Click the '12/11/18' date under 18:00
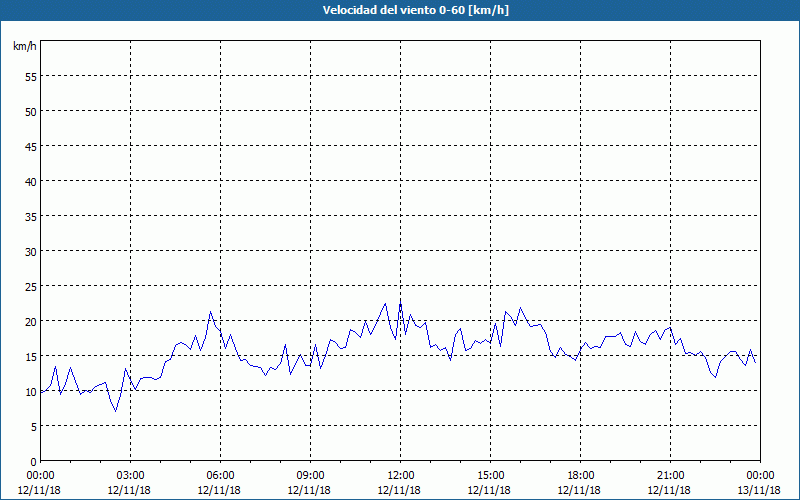 [x=579, y=490]
